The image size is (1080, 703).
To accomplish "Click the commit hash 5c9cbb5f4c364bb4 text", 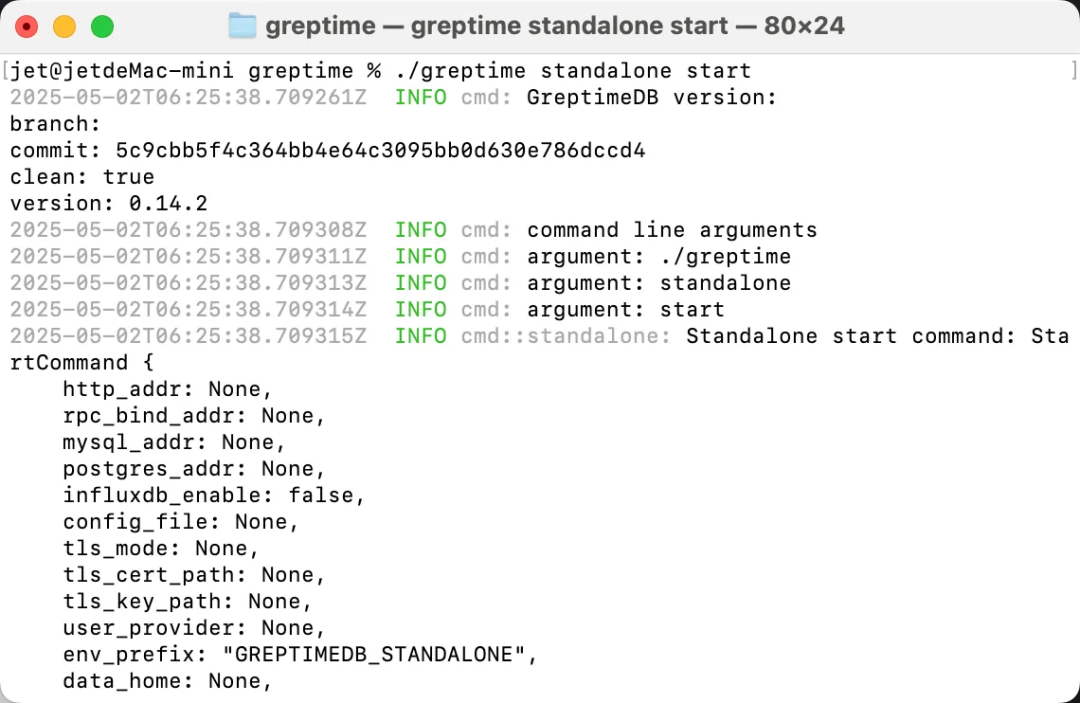I will click(380, 151).
